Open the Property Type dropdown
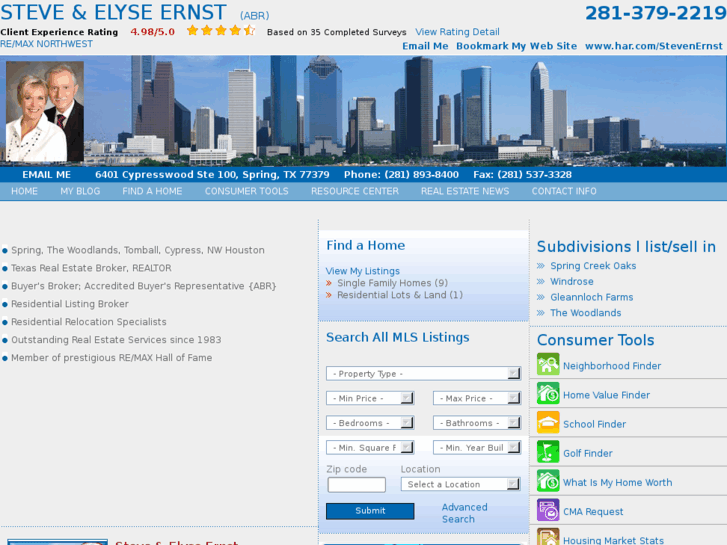The height and width of the screenshot is (545, 727). pos(423,373)
